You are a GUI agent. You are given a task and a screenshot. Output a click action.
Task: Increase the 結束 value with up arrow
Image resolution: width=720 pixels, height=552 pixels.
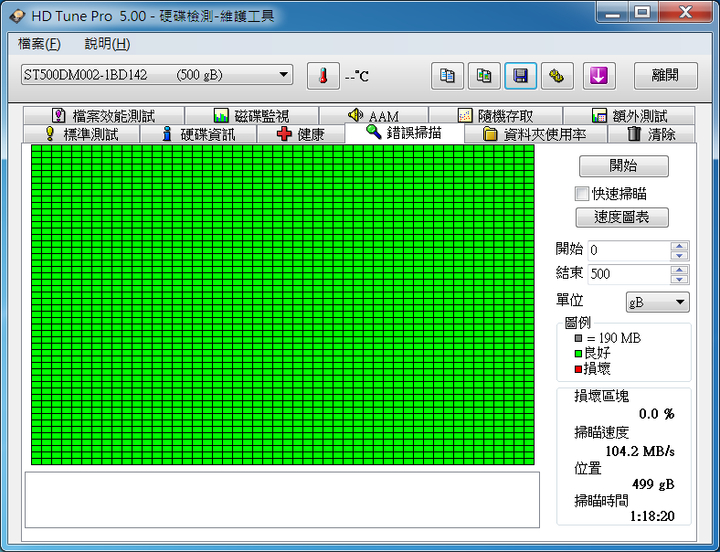pyautogui.click(x=679, y=270)
